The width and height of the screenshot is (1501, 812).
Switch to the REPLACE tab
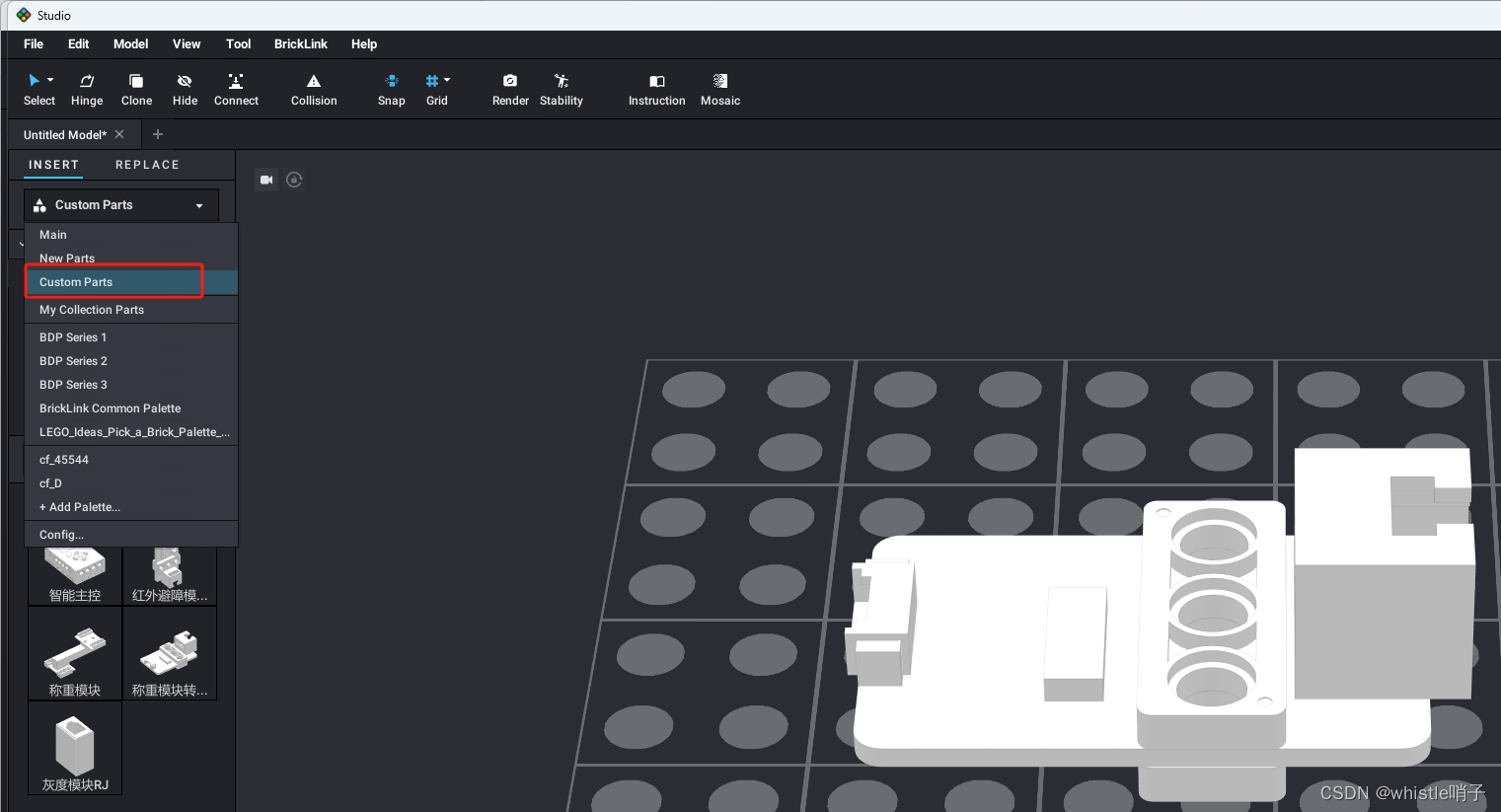147,165
